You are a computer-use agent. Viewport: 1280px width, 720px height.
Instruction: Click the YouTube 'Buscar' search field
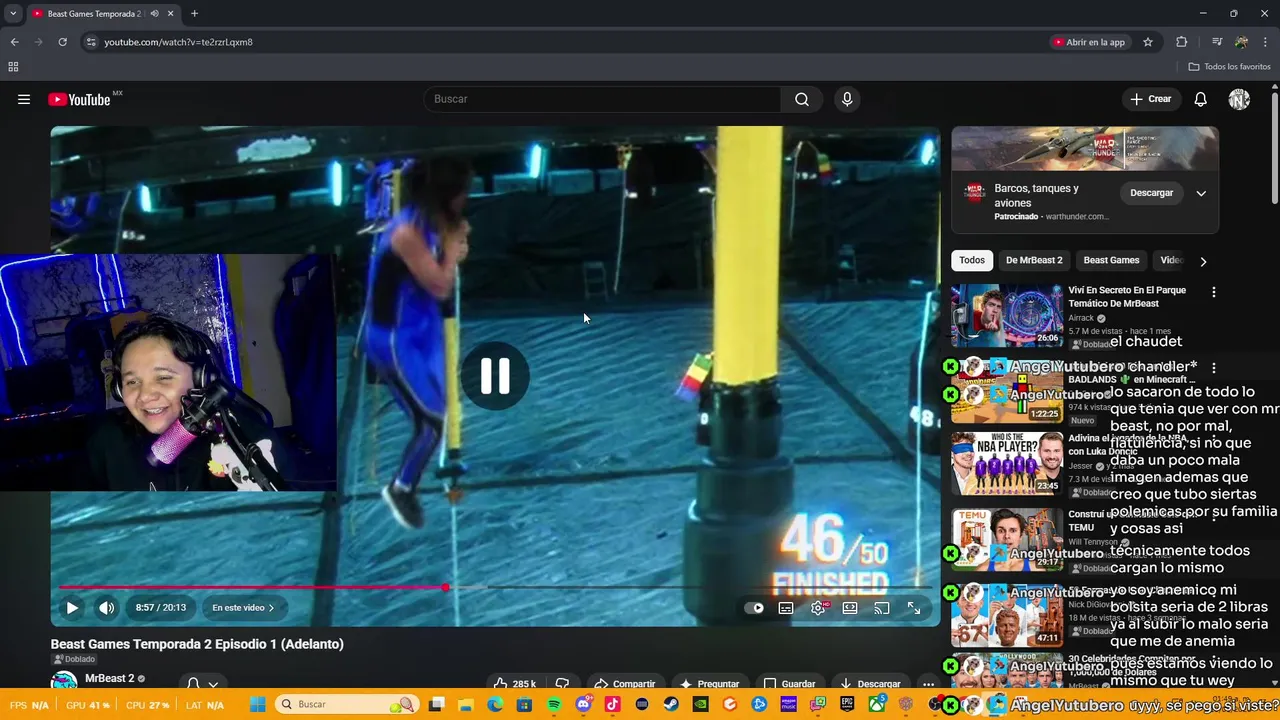[x=603, y=99]
